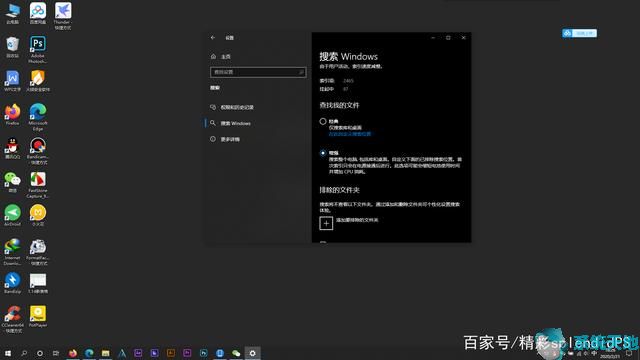The image size is (640, 360).
Task: Click the Edge taskbar icon
Action: click(x=89, y=353)
